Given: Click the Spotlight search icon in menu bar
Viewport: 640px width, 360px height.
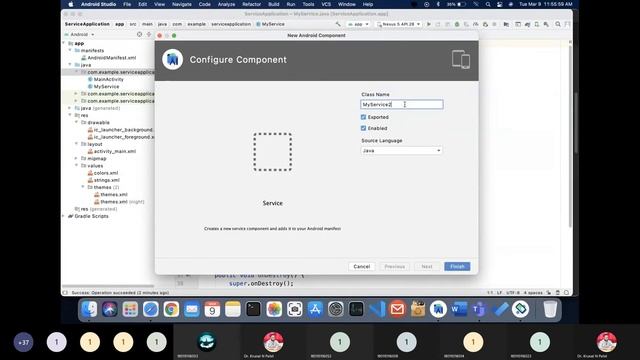Looking at the screenshot, I should pos(488,4).
